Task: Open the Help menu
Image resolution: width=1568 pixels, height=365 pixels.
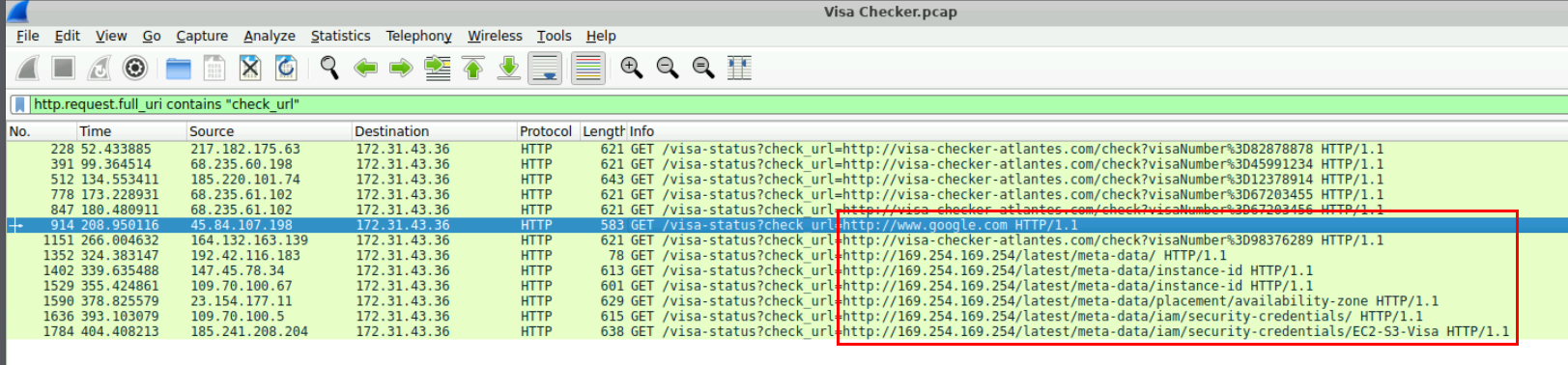Action: (601, 36)
